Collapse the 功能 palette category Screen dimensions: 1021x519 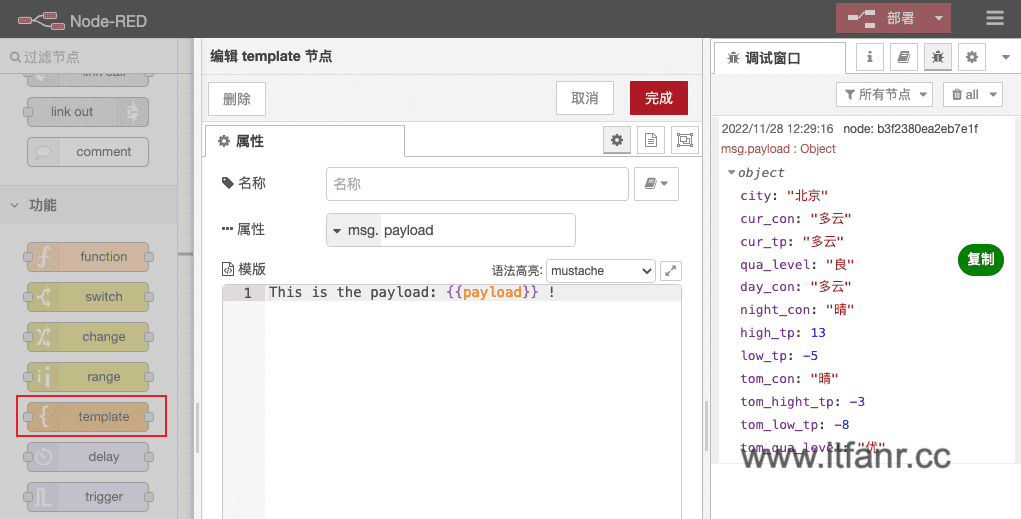click(89, 205)
